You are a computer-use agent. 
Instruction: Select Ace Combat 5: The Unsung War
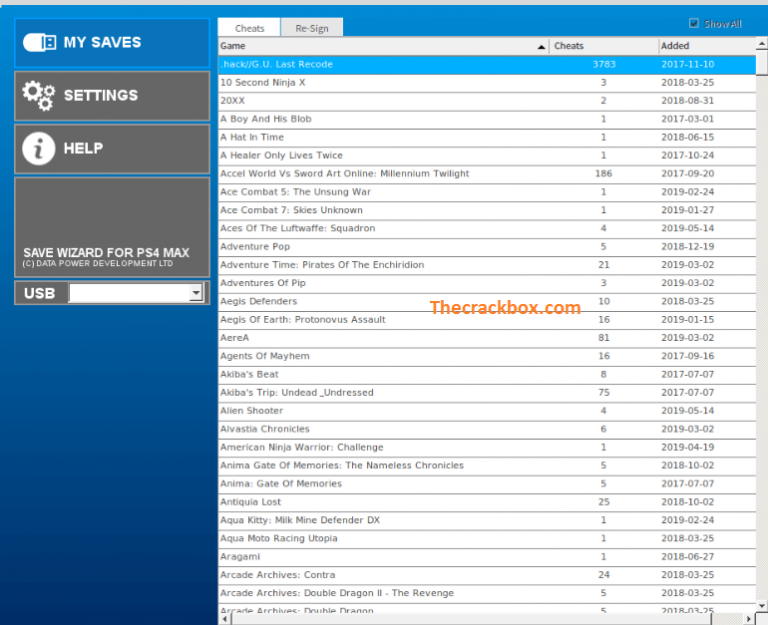487,192
